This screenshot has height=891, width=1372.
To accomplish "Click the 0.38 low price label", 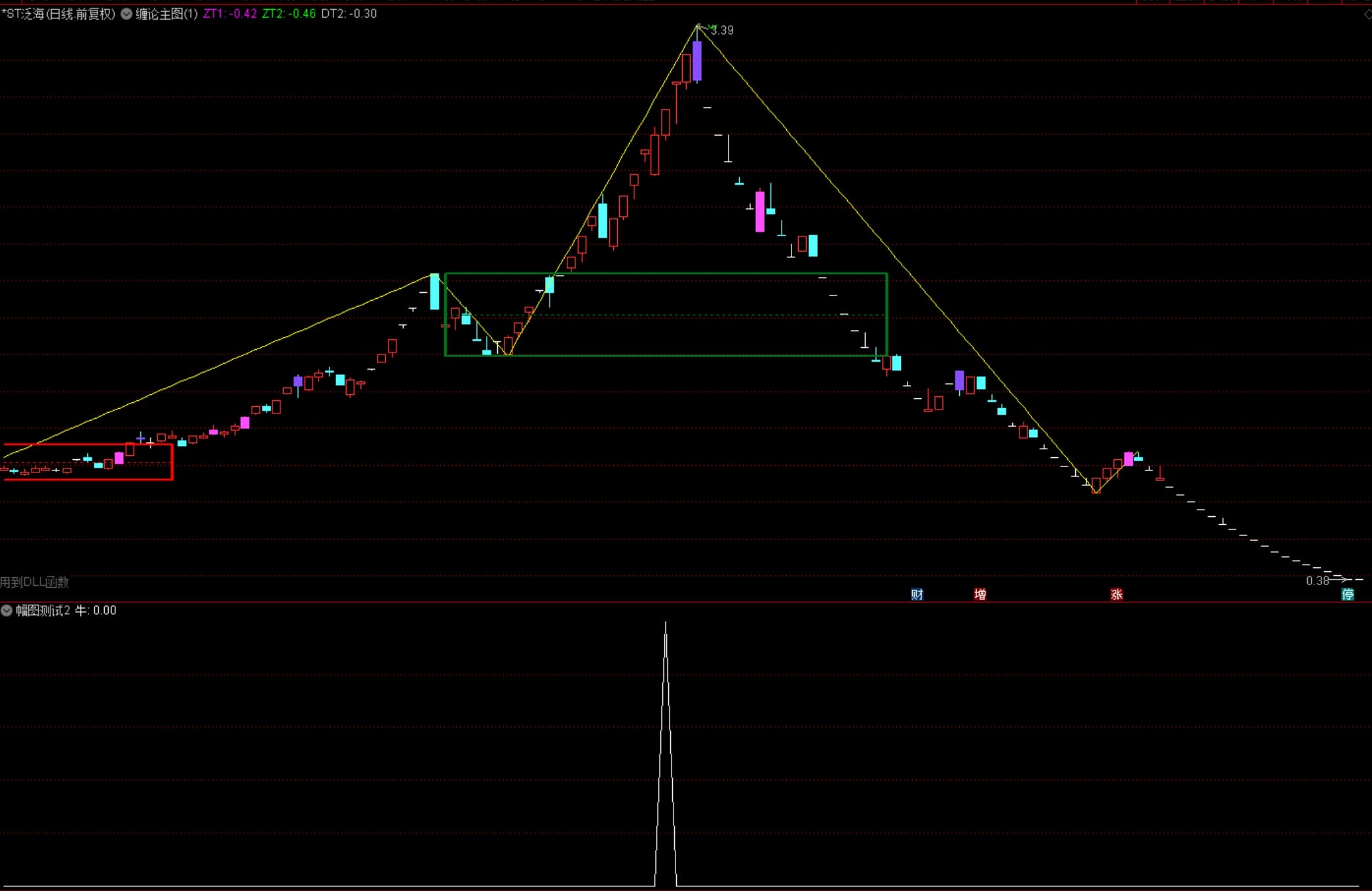I will (1318, 580).
